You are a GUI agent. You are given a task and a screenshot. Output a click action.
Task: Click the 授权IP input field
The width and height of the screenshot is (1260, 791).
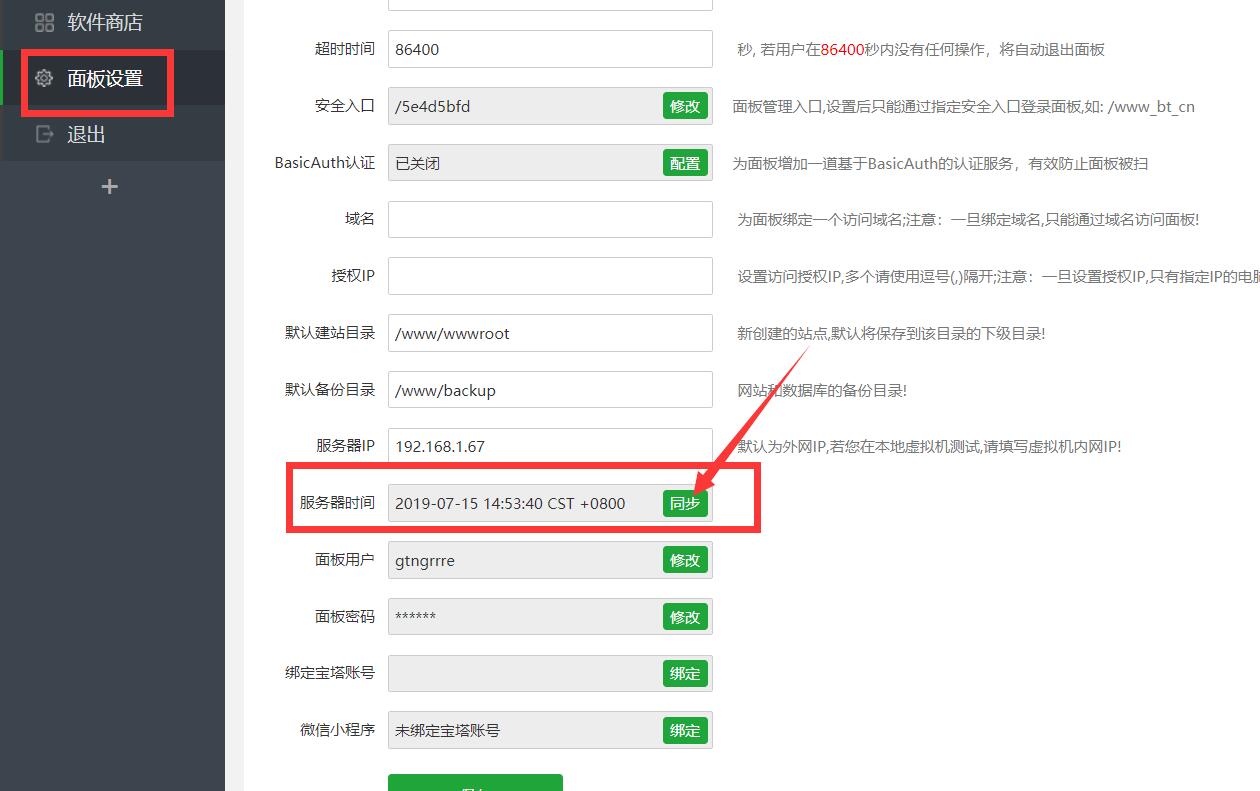pos(550,276)
